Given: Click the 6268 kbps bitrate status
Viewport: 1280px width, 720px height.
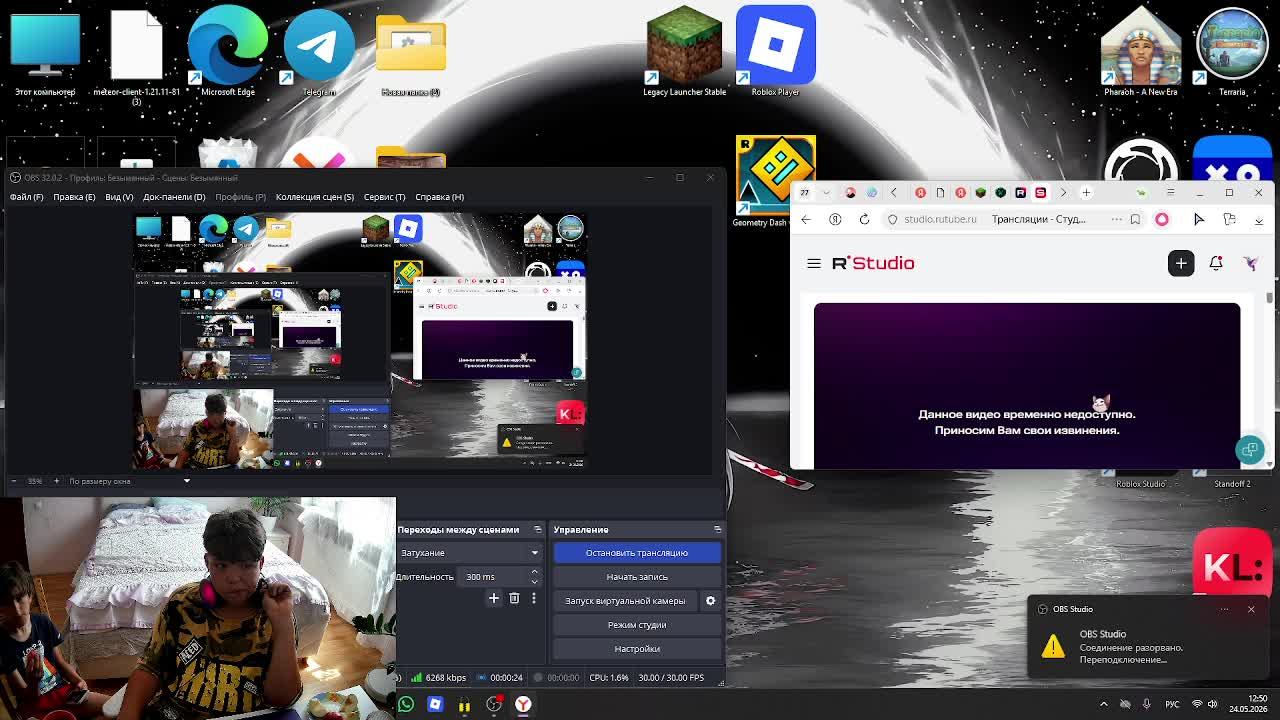Looking at the screenshot, I should coord(438,678).
